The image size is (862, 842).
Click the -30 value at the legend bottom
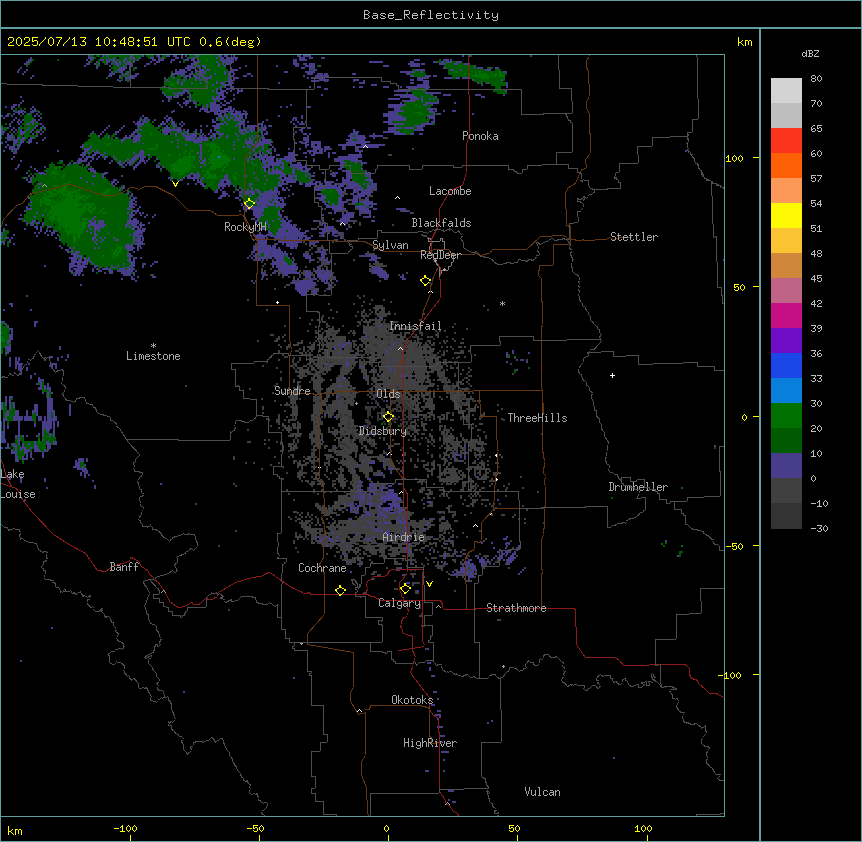819,528
